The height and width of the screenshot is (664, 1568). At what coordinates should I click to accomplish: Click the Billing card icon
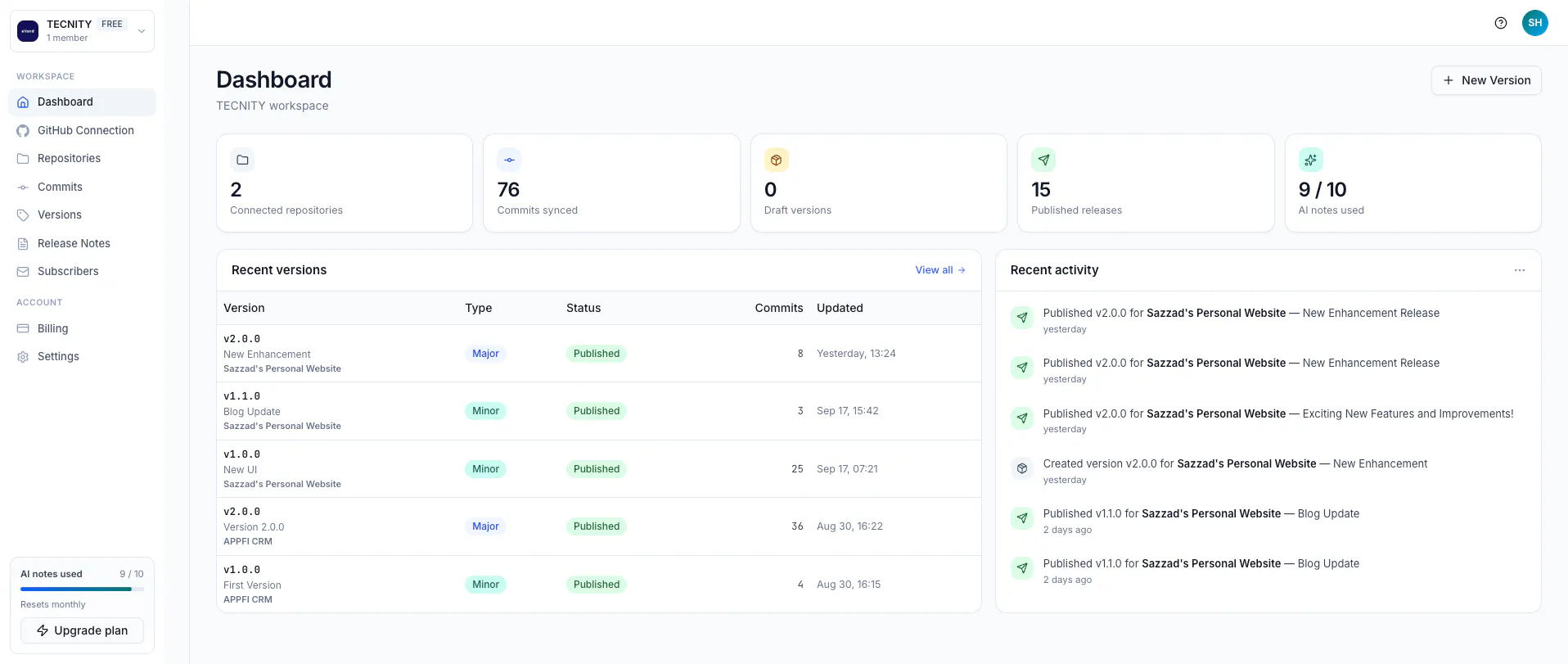coord(23,328)
